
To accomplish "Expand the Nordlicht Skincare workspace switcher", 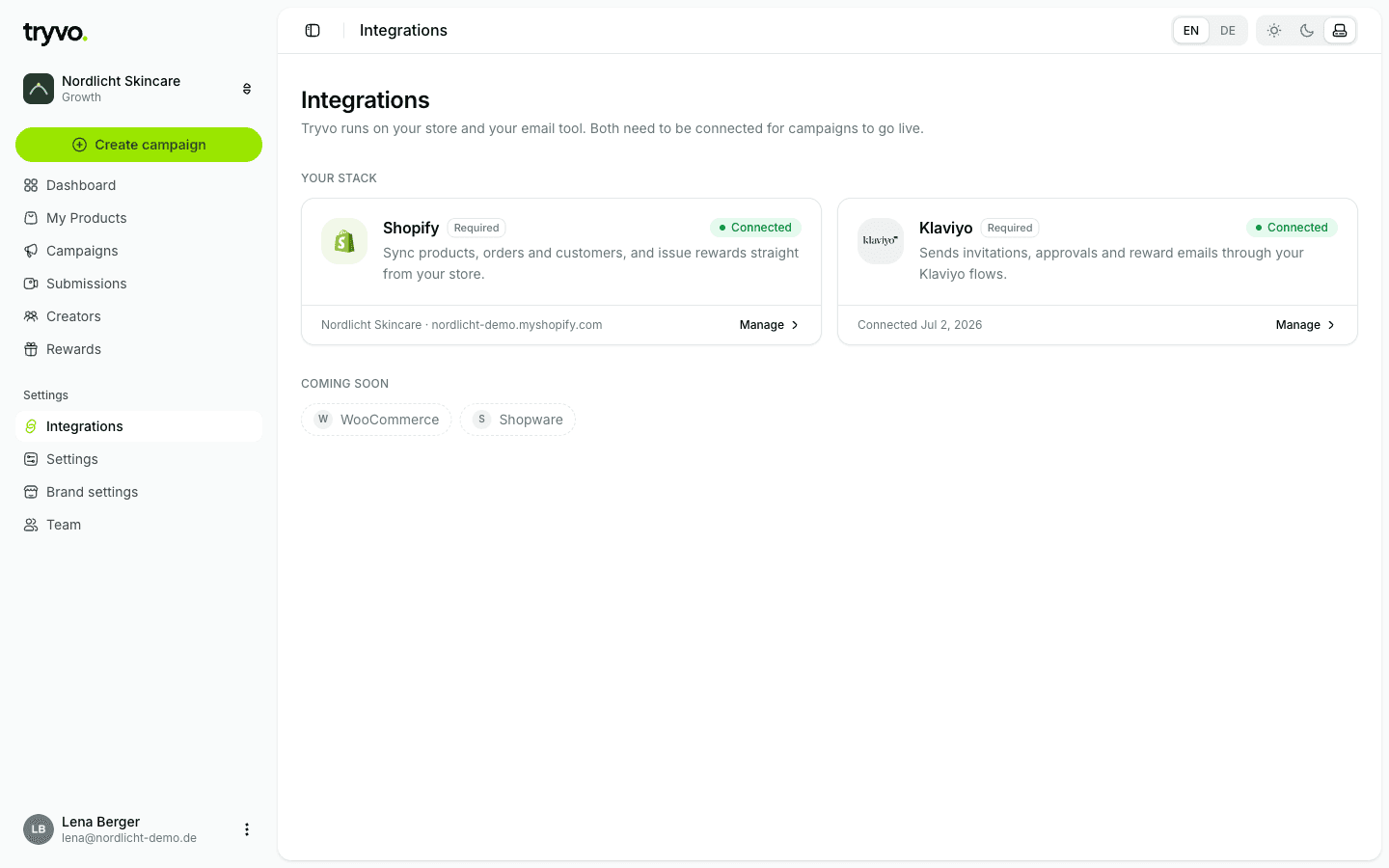I will [x=247, y=89].
